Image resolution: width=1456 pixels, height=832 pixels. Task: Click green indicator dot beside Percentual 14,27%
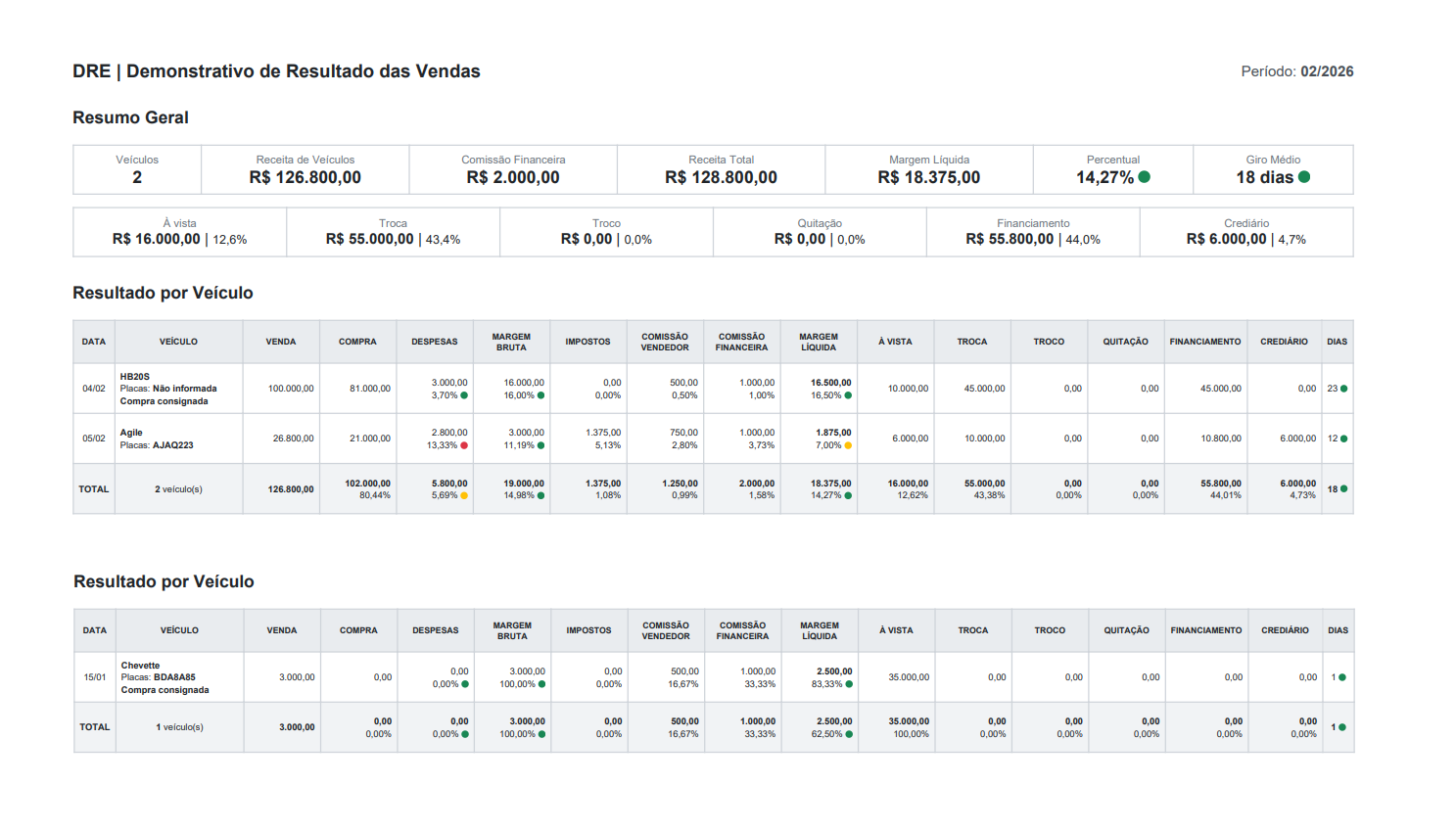pos(1144,177)
